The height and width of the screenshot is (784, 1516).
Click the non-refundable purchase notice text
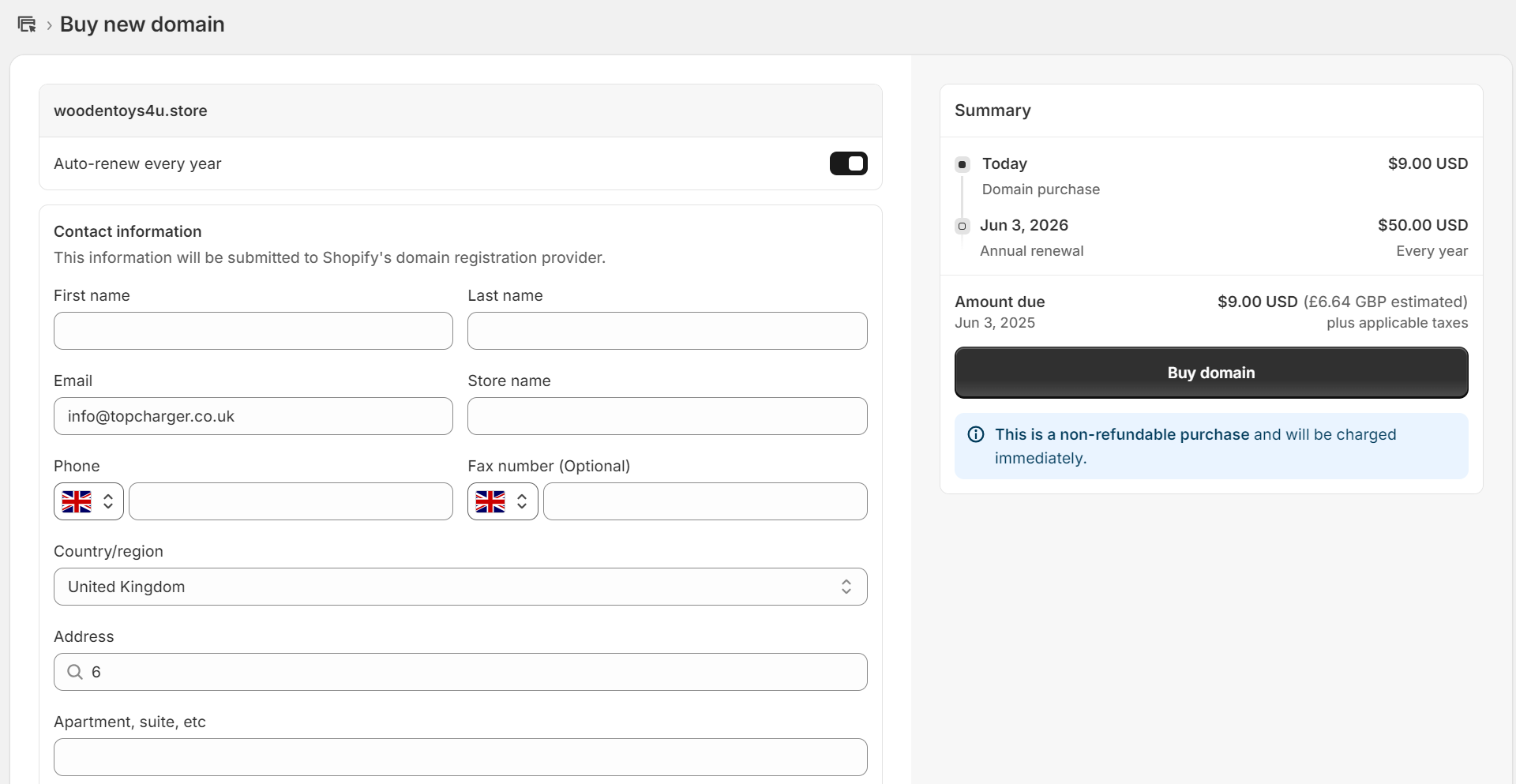tap(1195, 446)
